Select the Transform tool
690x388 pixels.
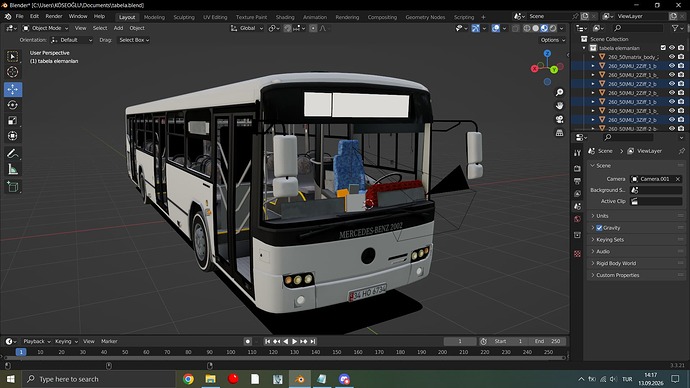coord(12,136)
